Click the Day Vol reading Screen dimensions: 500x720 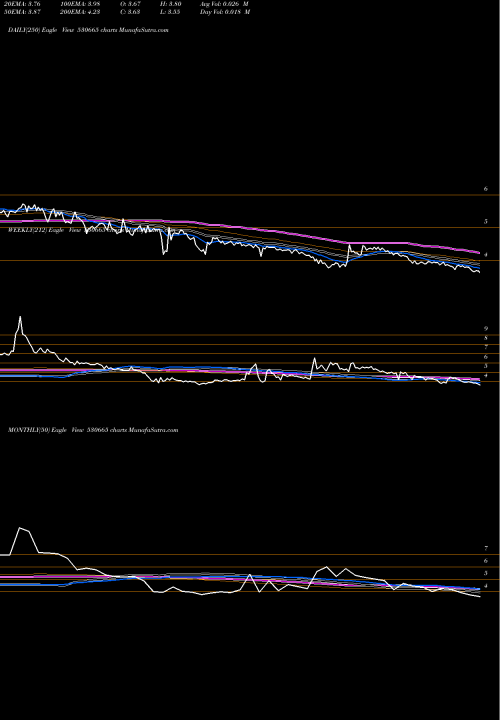[225, 12]
